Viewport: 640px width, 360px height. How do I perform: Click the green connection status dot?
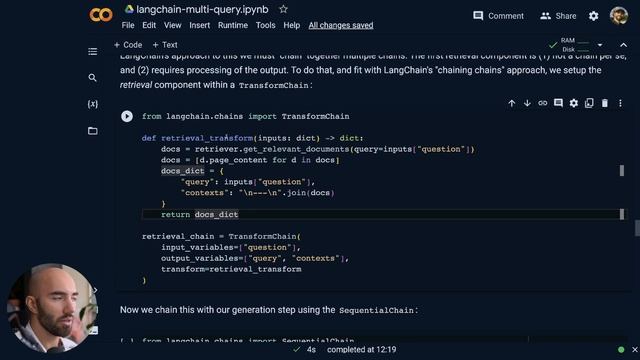coord(621,350)
